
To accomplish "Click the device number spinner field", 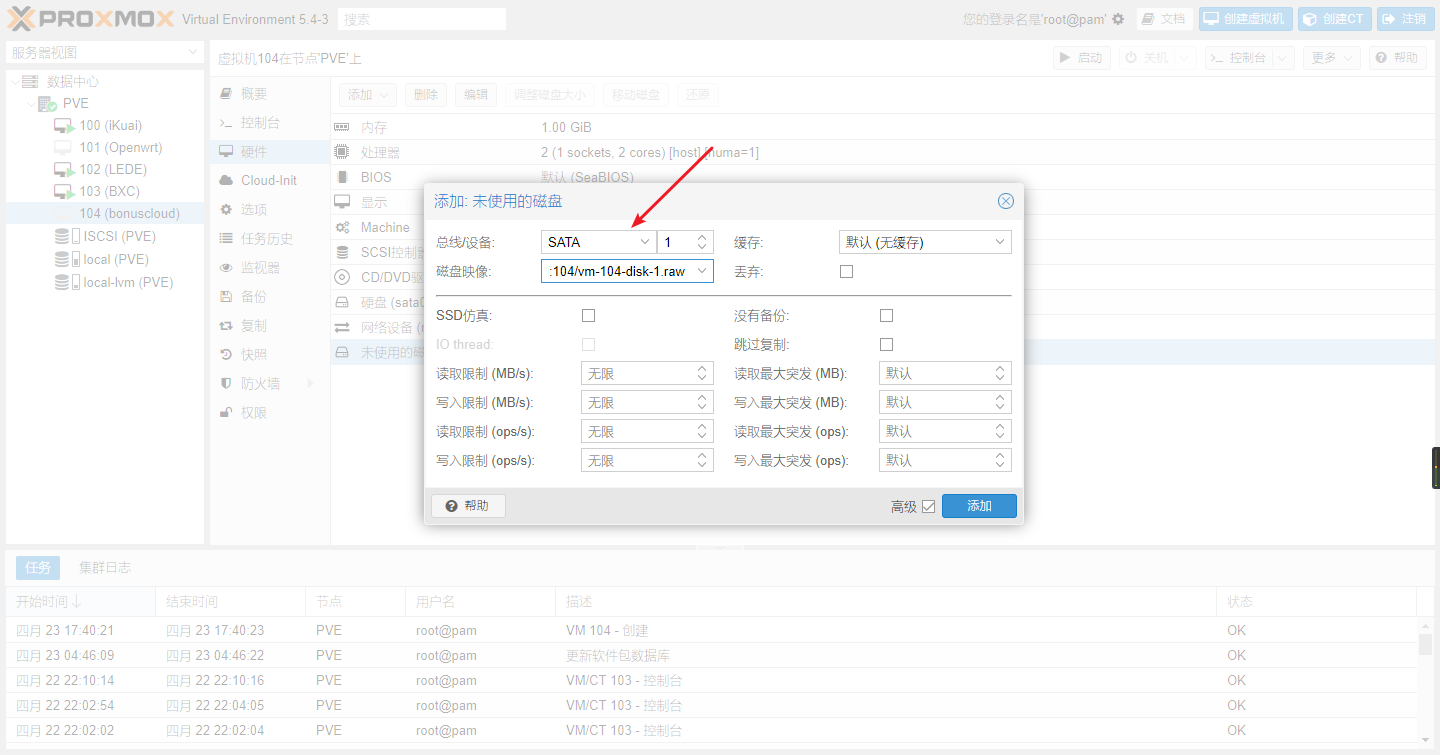I will pos(685,242).
